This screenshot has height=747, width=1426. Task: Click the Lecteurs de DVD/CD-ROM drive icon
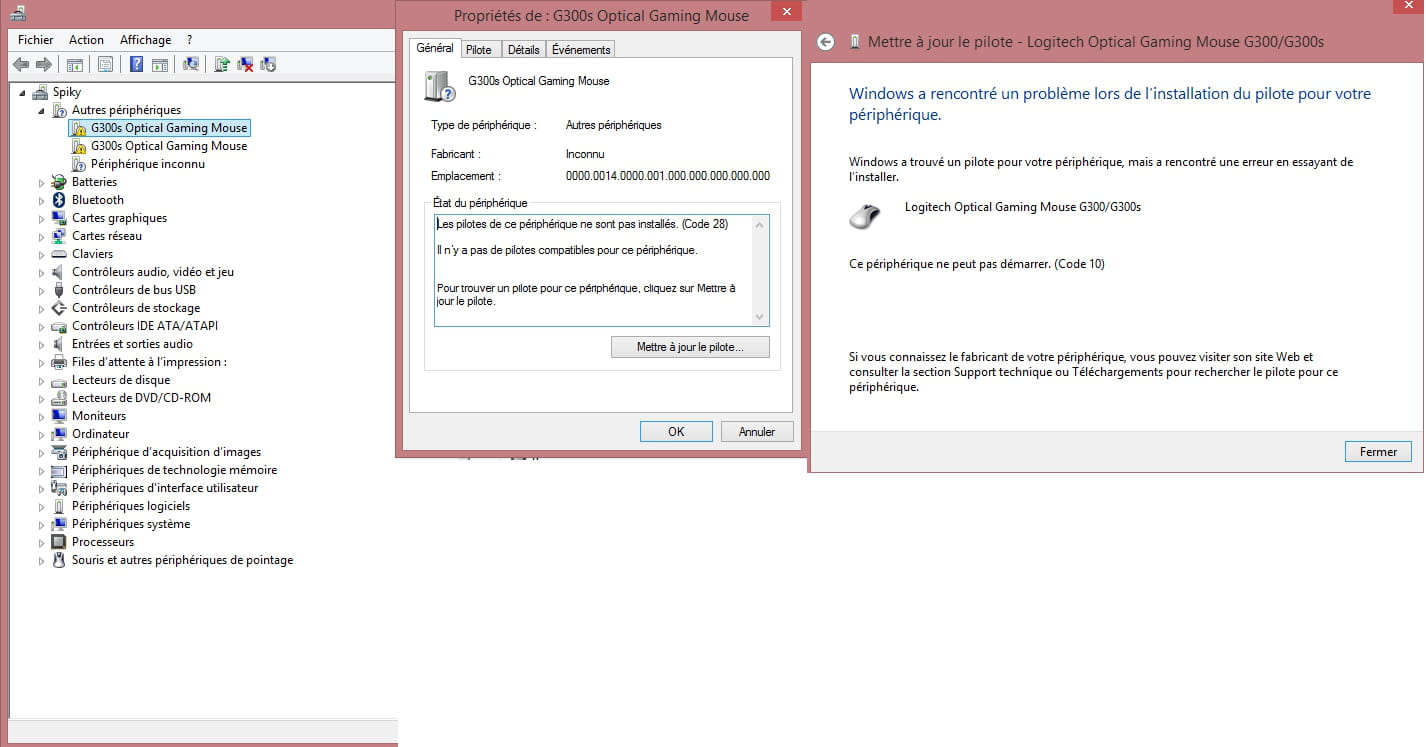[x=59, y=398]
